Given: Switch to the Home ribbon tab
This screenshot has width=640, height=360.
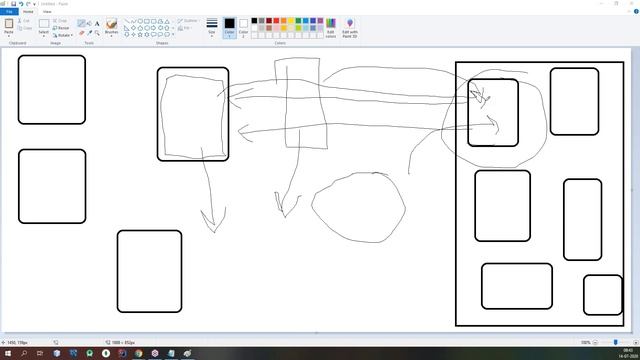Looking at the screenshot, I should point(28,11).
